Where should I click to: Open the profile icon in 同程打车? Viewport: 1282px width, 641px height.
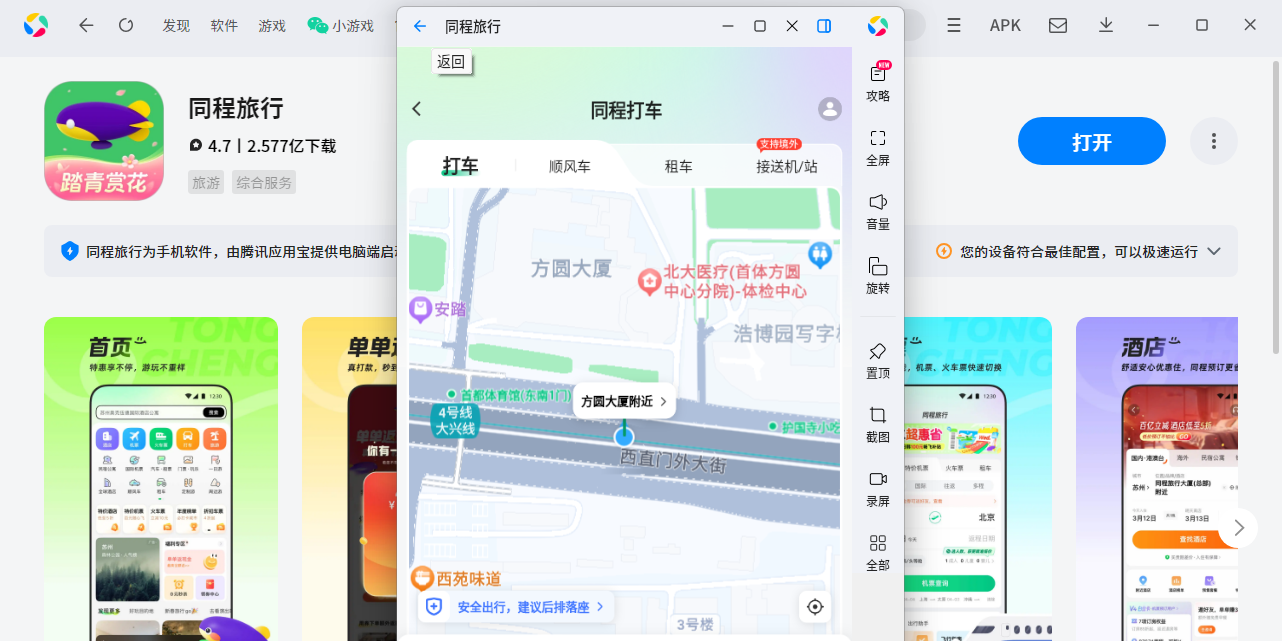(x=829, y=109)
